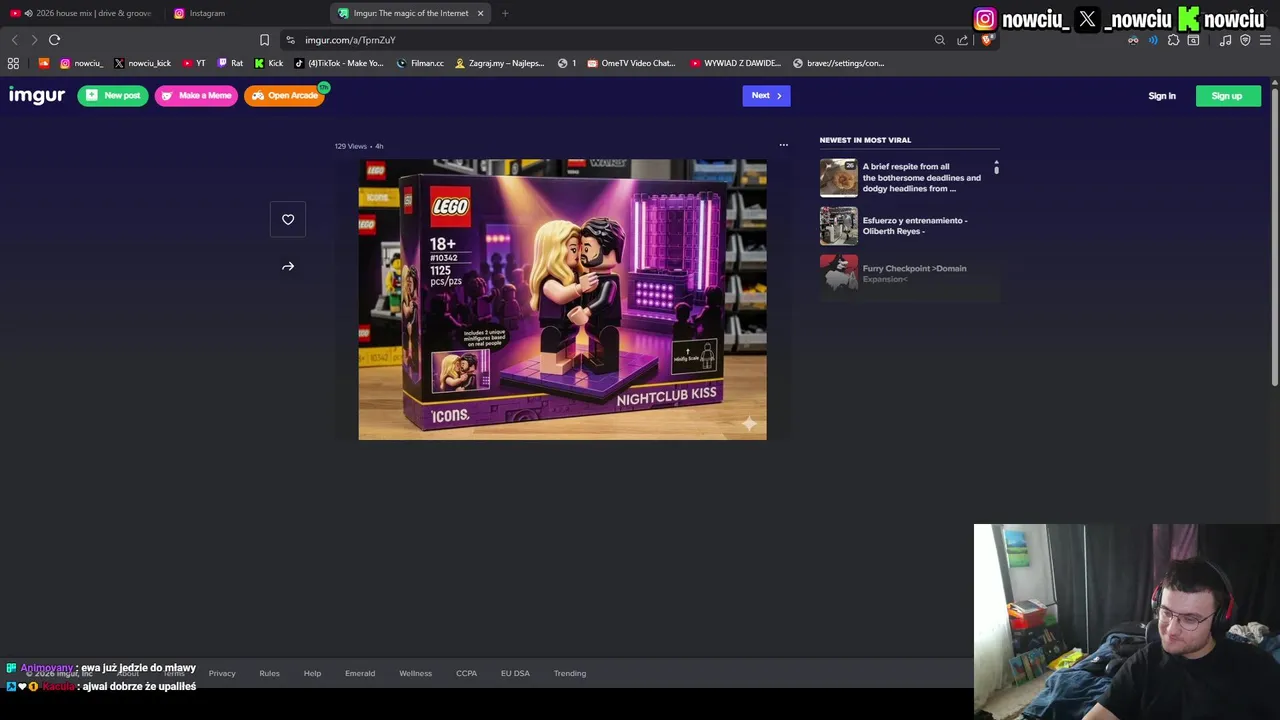Go back in browser history
Image resolution: width=1280 pixels, height=720 pixels.
point(14,40)
